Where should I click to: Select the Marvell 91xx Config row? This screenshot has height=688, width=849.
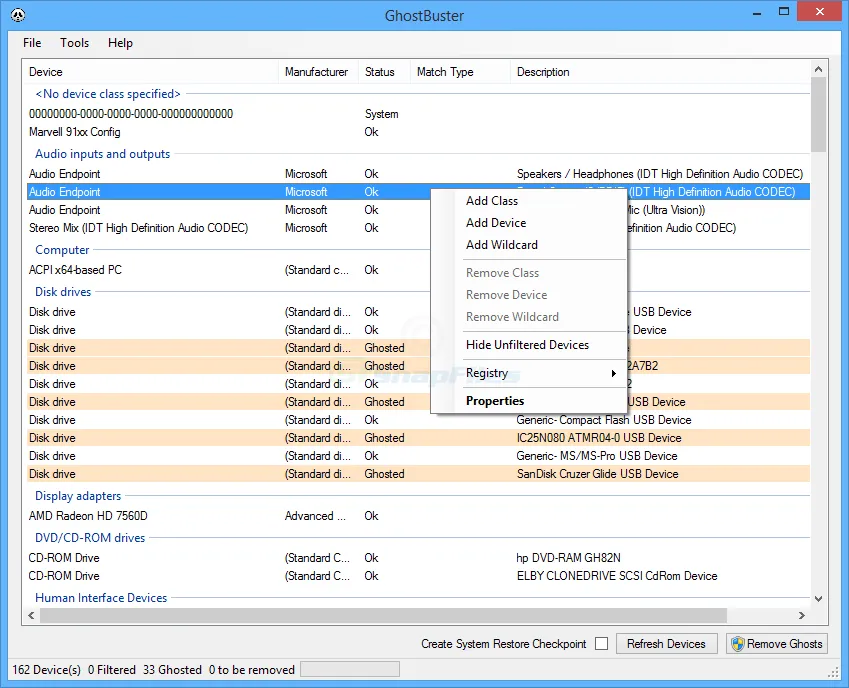coord(418,132)
